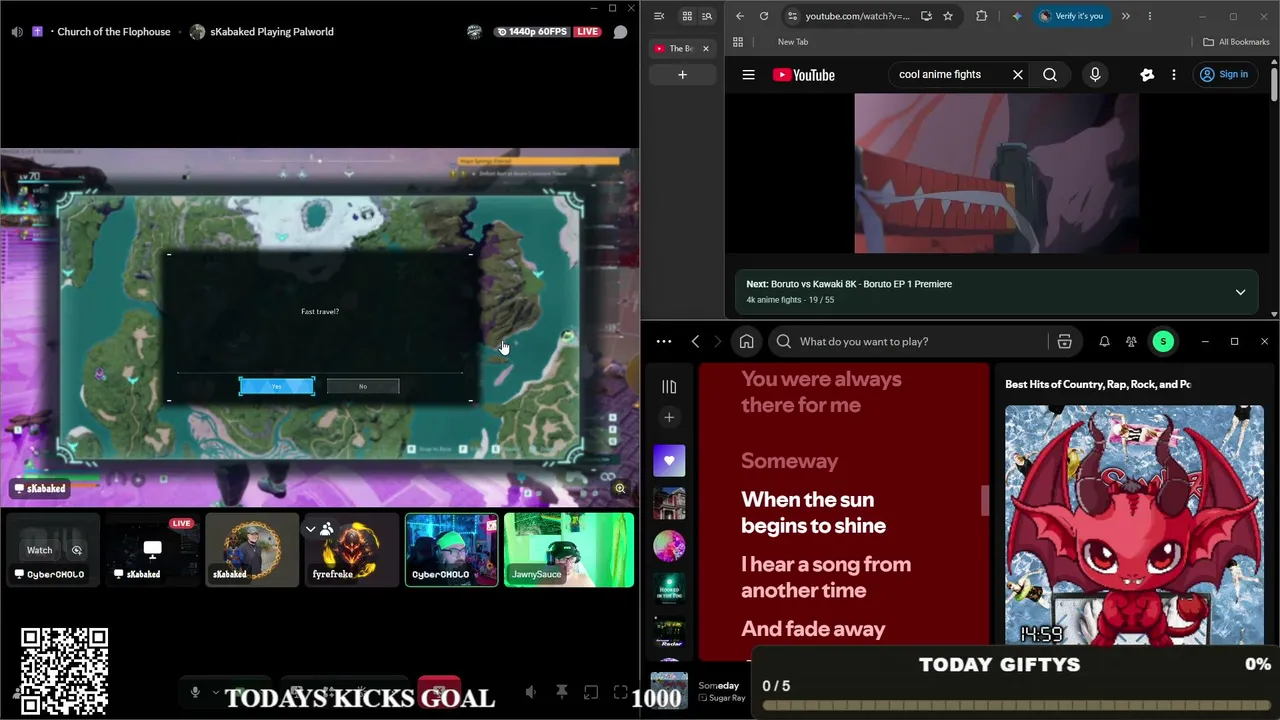Open the New Tab bookmark

click(793, 42)
